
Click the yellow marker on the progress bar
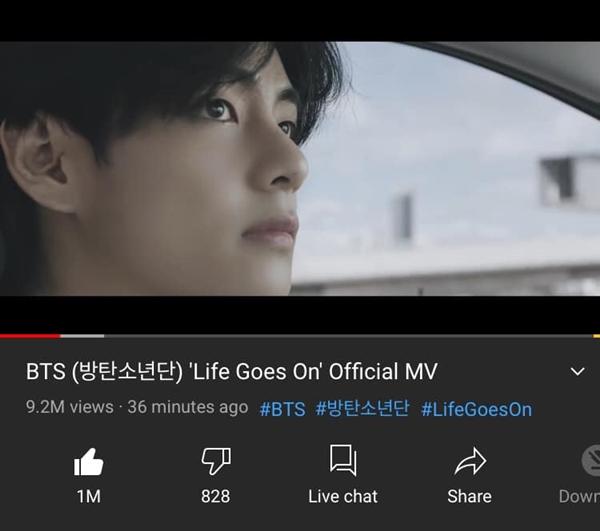pos(597,336)
